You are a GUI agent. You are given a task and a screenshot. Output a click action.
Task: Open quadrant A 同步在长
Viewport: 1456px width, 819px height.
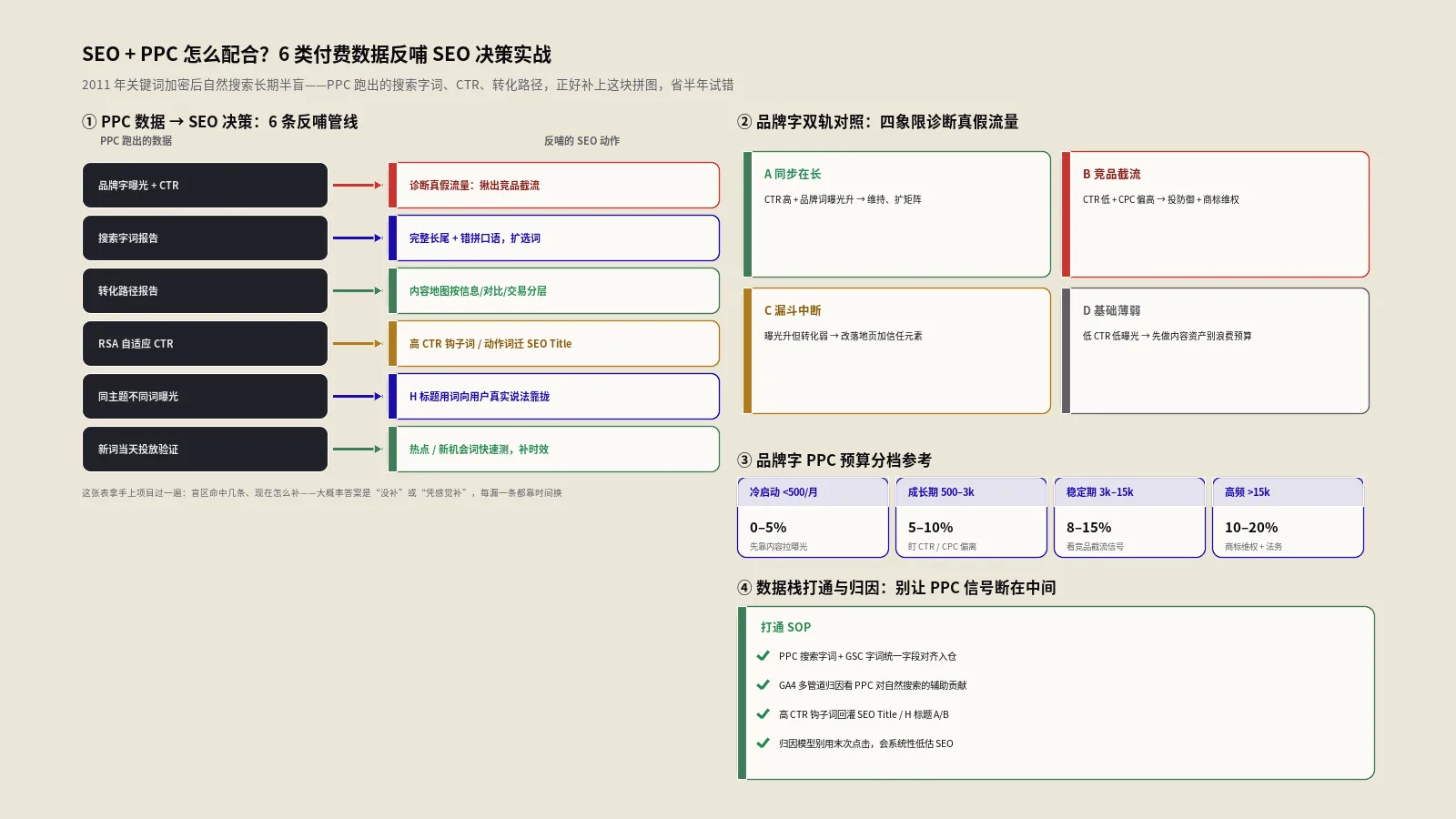(897, 214)
